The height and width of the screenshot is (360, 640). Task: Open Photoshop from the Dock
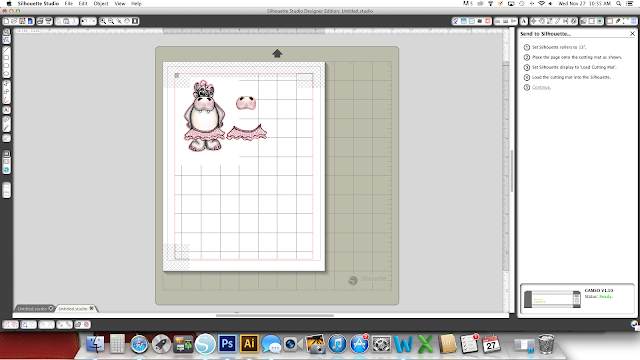(x=227, y=344)
